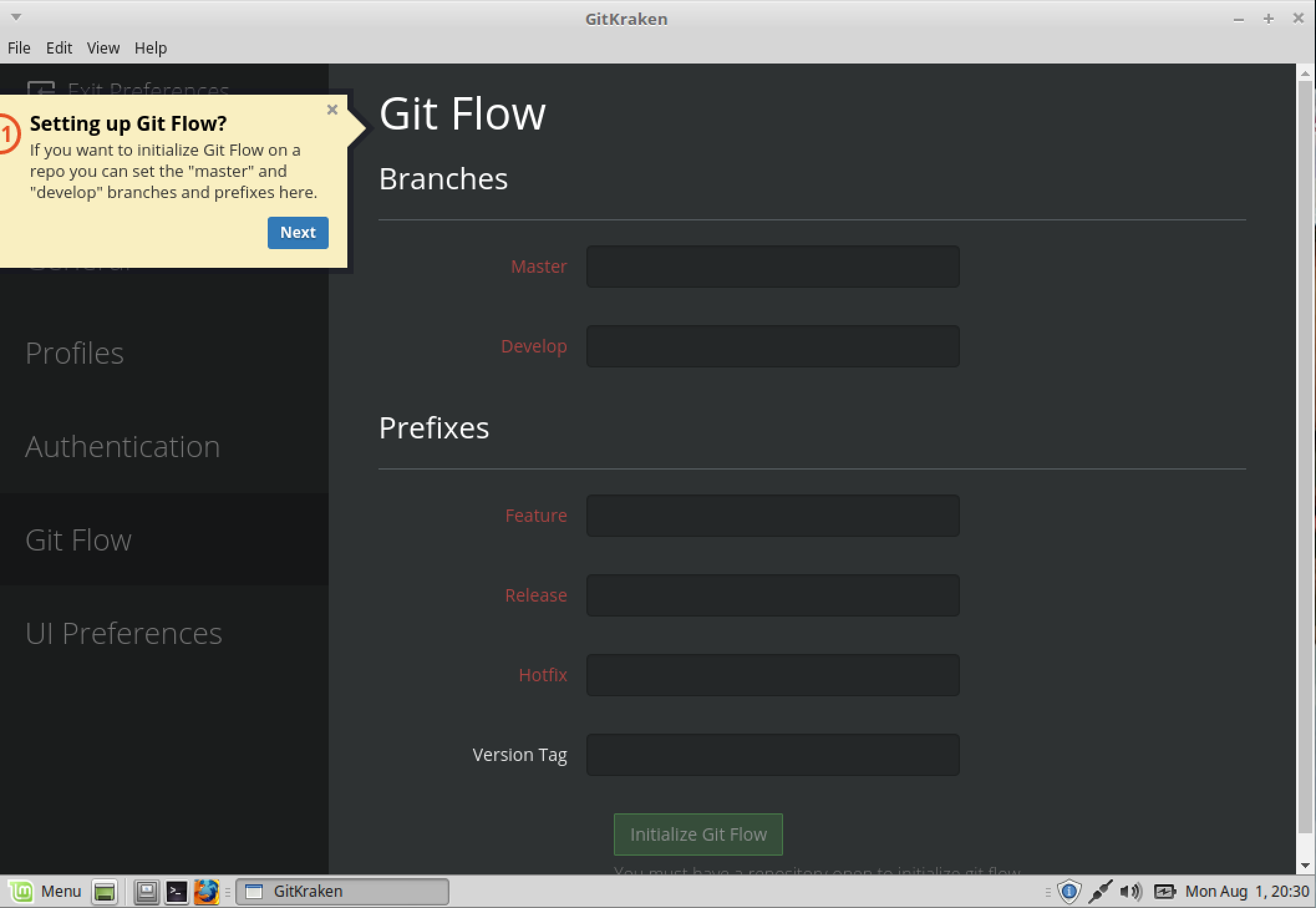Screen dimensions: 1316x908
Task: Click Next in the Git Flow tip
Action: 298,232
